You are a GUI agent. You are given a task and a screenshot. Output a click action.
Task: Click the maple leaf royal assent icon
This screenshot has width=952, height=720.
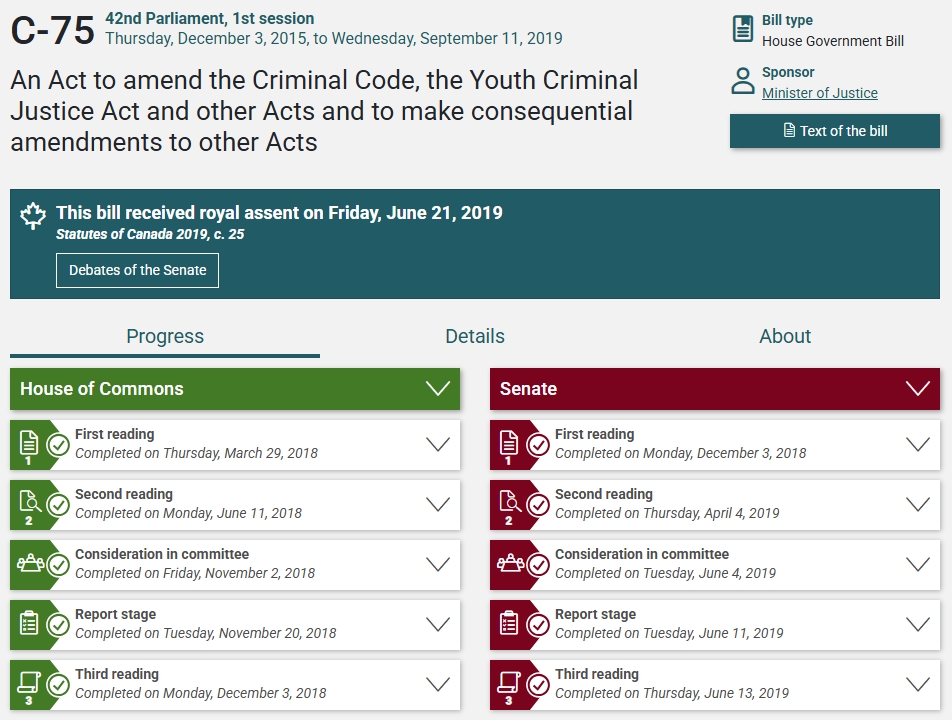click(33, 216)
